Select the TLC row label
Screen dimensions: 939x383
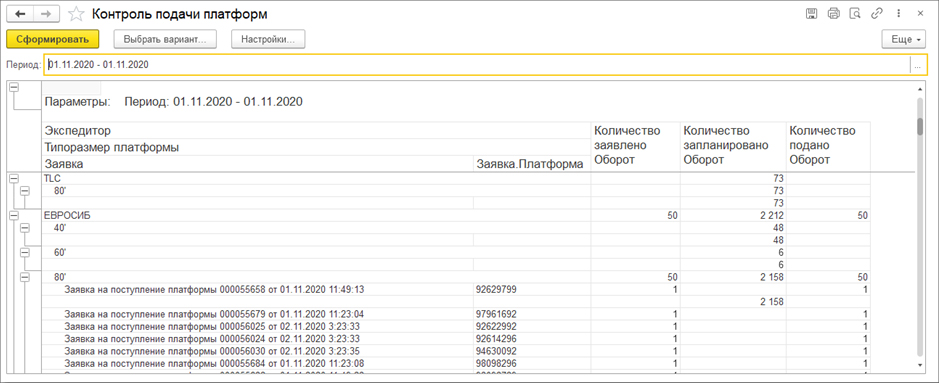(53, 178)
